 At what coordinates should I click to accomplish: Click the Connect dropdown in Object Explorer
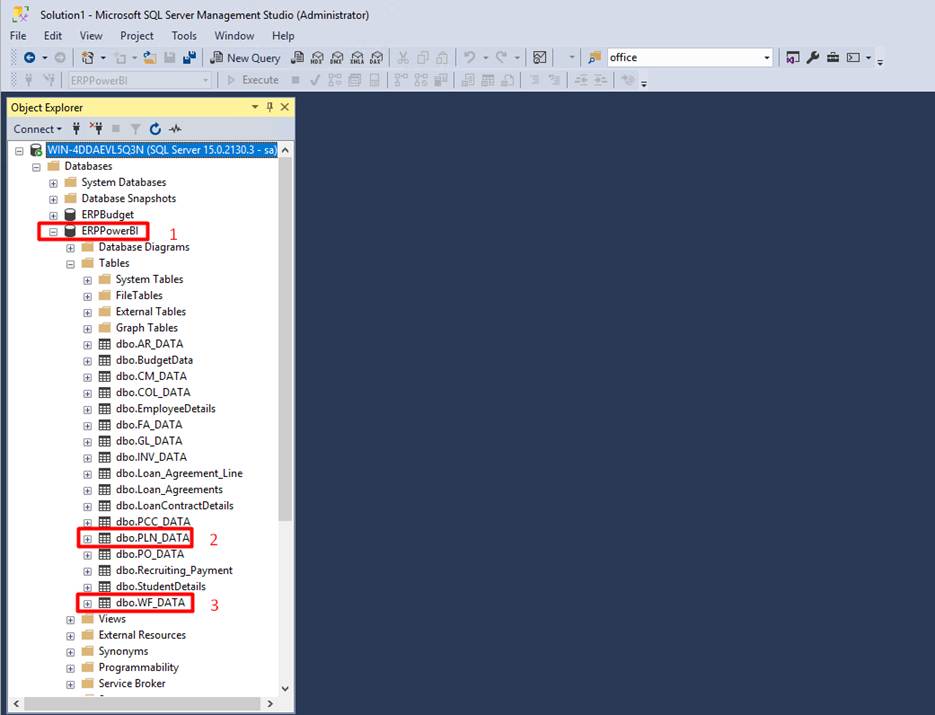tap(38, 129)
